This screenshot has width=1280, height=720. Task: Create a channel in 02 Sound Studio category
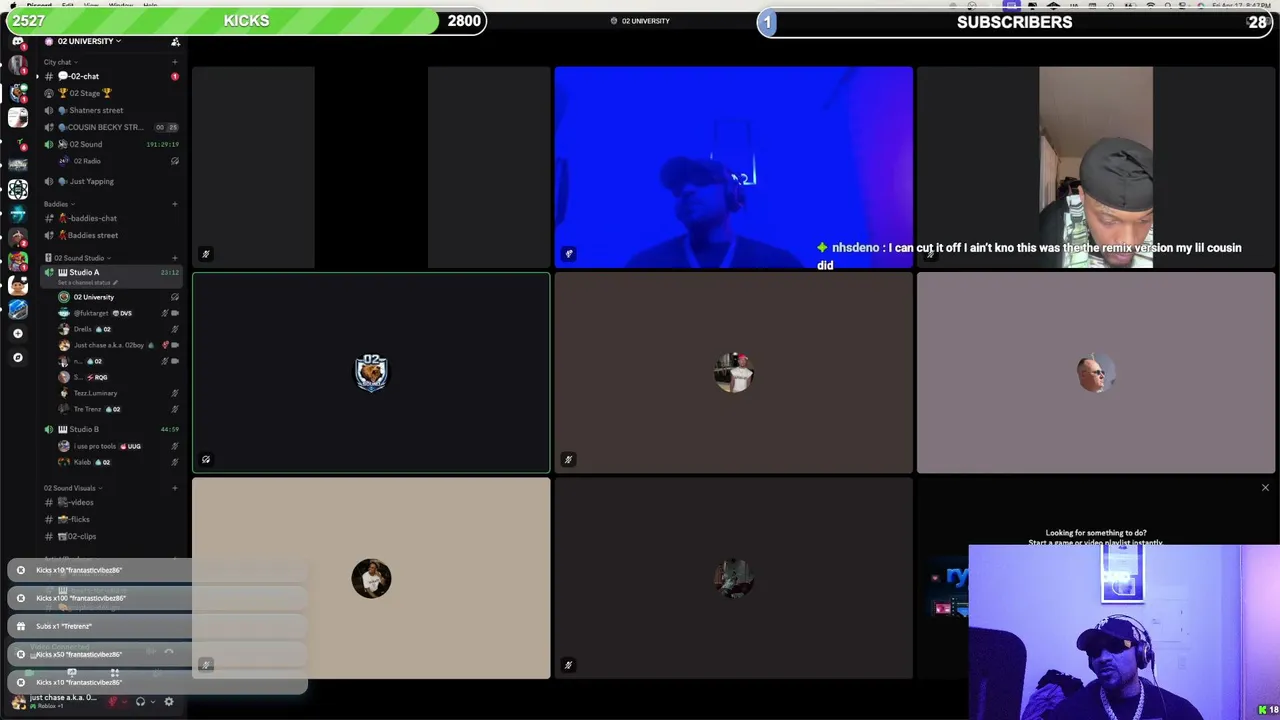(174, 258)
